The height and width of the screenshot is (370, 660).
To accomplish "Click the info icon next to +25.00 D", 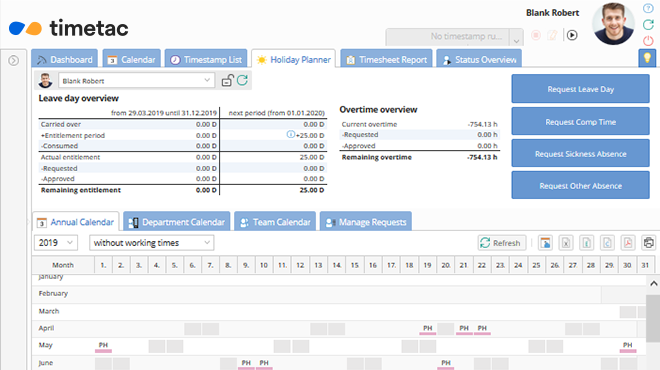I will pos(290,134).
